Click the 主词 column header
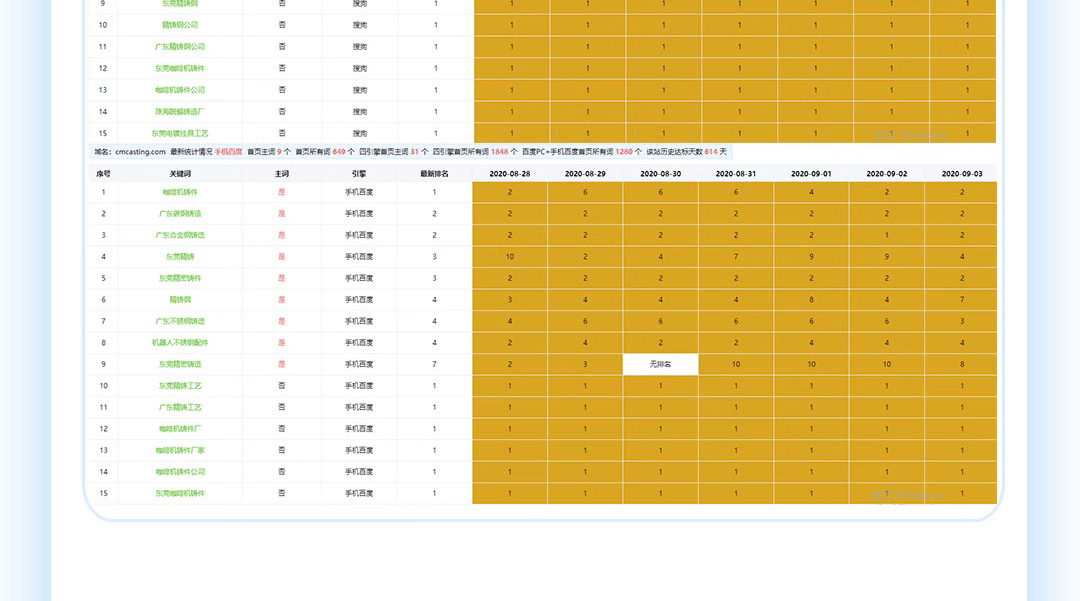1080x601 pixels. coord(282,174)
